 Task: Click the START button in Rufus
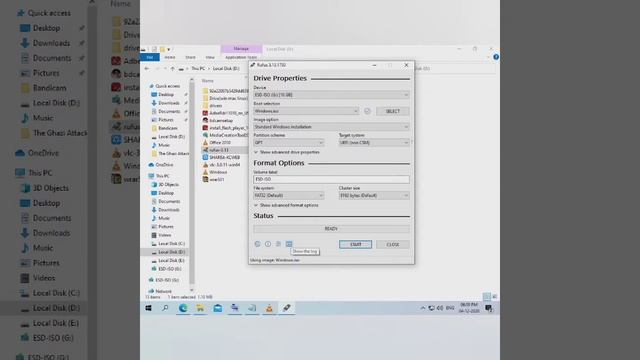pyautogui.click(x=355, y=244)
